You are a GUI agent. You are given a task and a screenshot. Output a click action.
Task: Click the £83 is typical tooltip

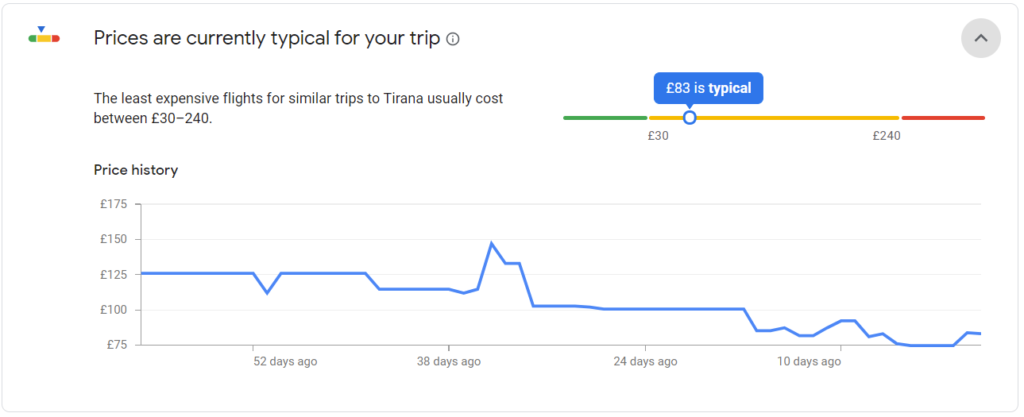tap(708, 88)
